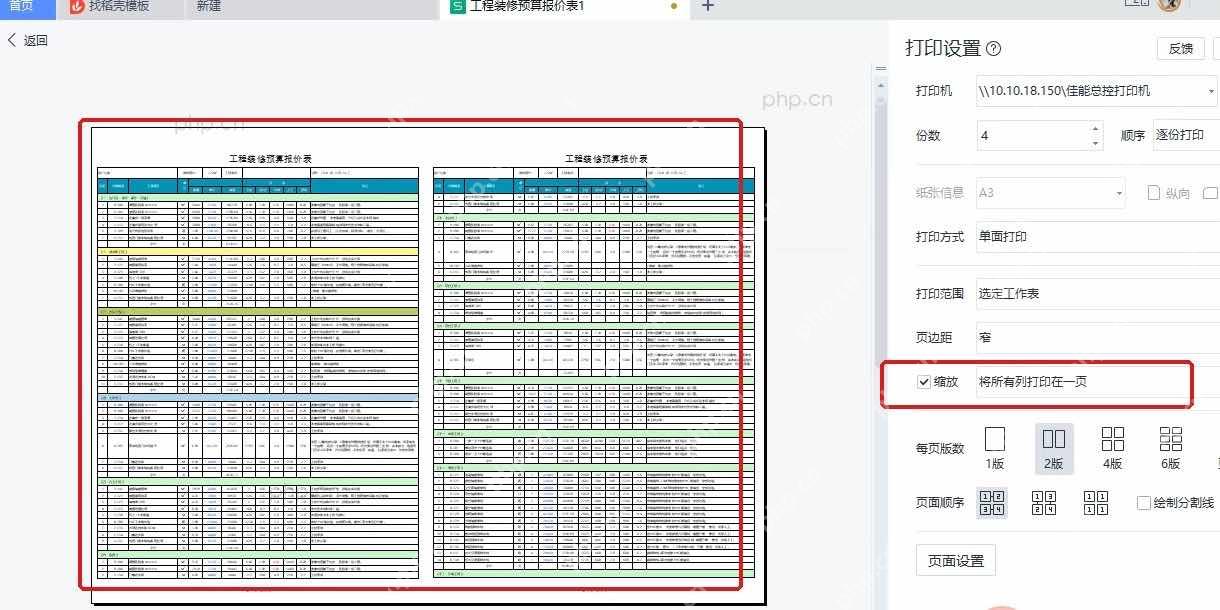Viewport: 1220px width, 610px height.
Task: Open the 顺序 逐份打印 dropdown
Action: point(1185,135)
